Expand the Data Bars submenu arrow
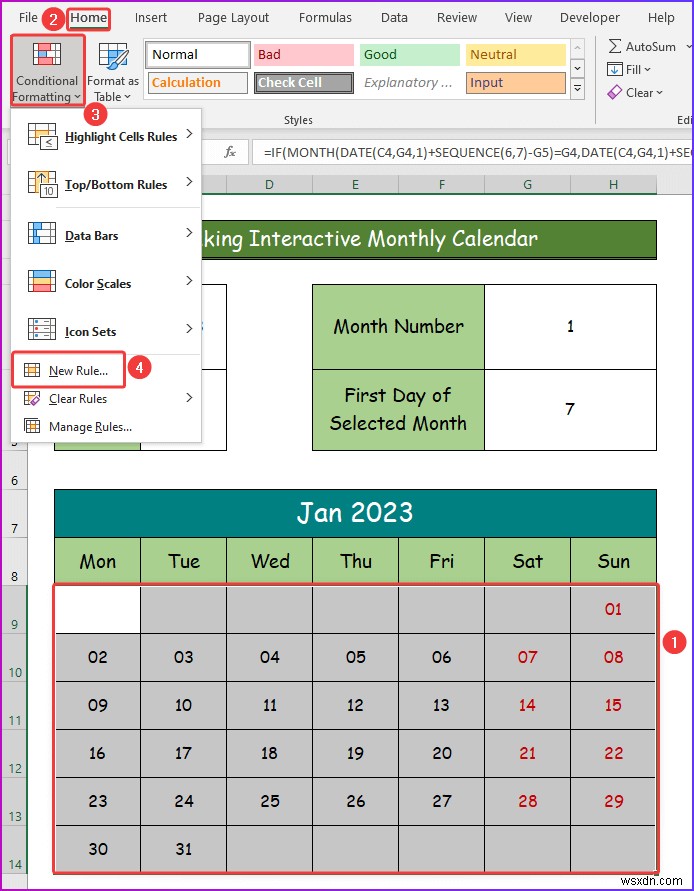Image resolution: width=694 pixels, height=891 pixels. point(189,233)
